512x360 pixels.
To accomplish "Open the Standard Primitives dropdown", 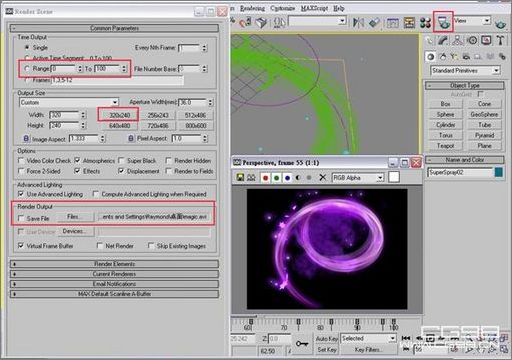I will [x=465, y=70].
